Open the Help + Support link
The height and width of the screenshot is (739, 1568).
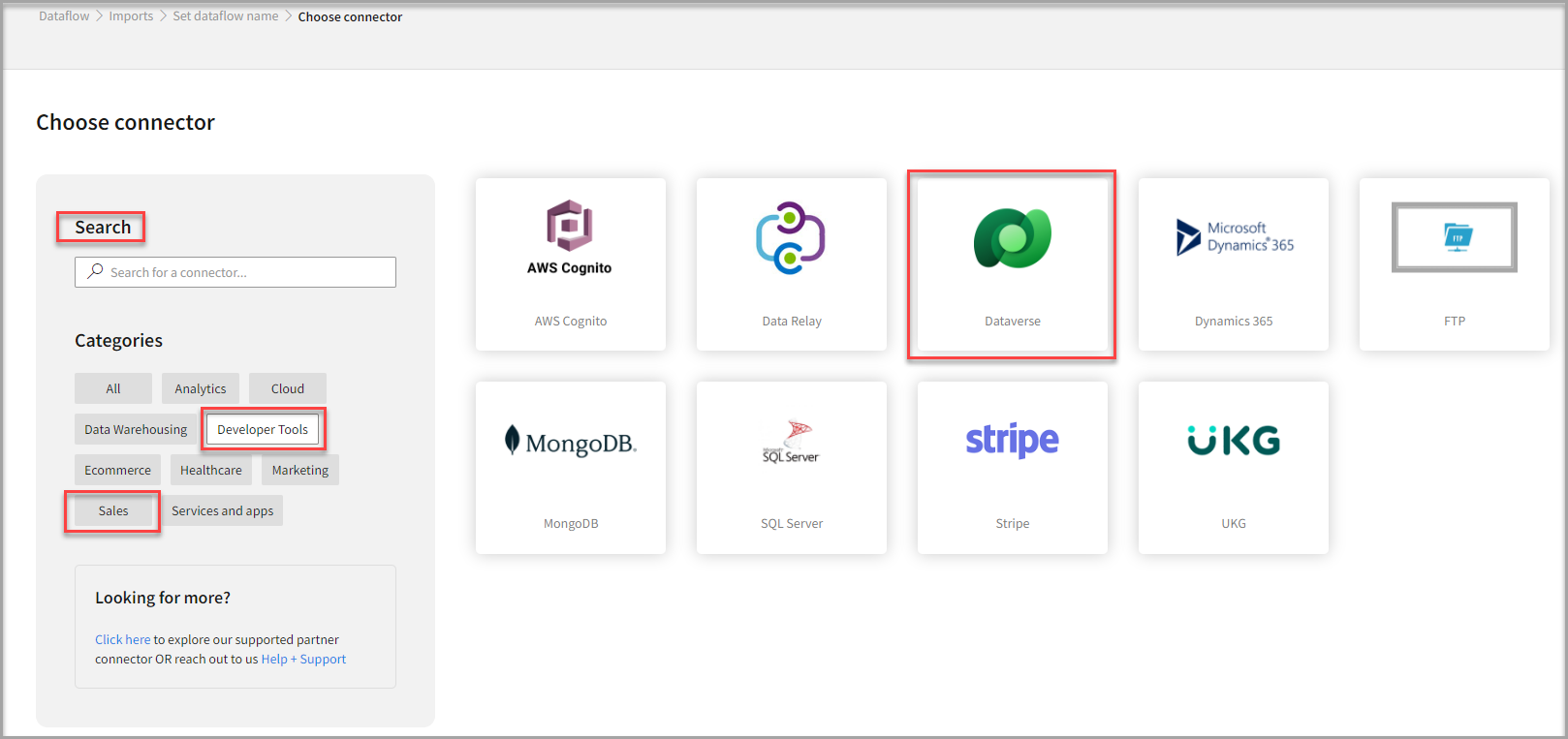pos(303,659)
